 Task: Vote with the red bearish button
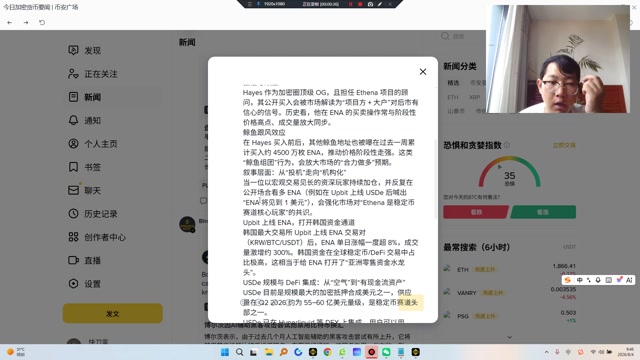click(476, 212)
